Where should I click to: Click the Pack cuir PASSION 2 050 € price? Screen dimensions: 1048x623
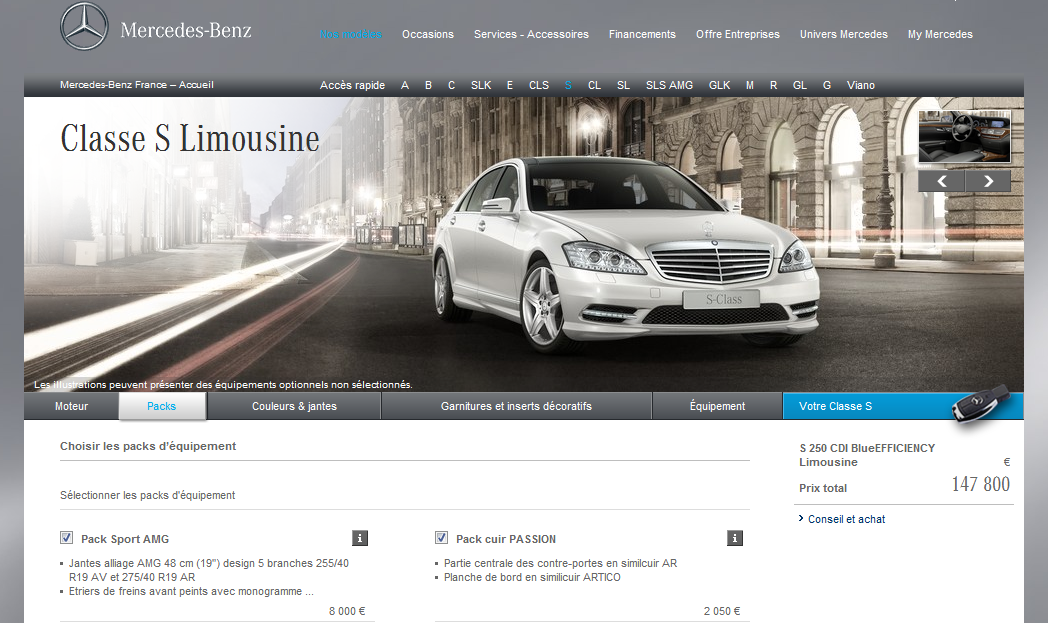(x=722, y=611)
